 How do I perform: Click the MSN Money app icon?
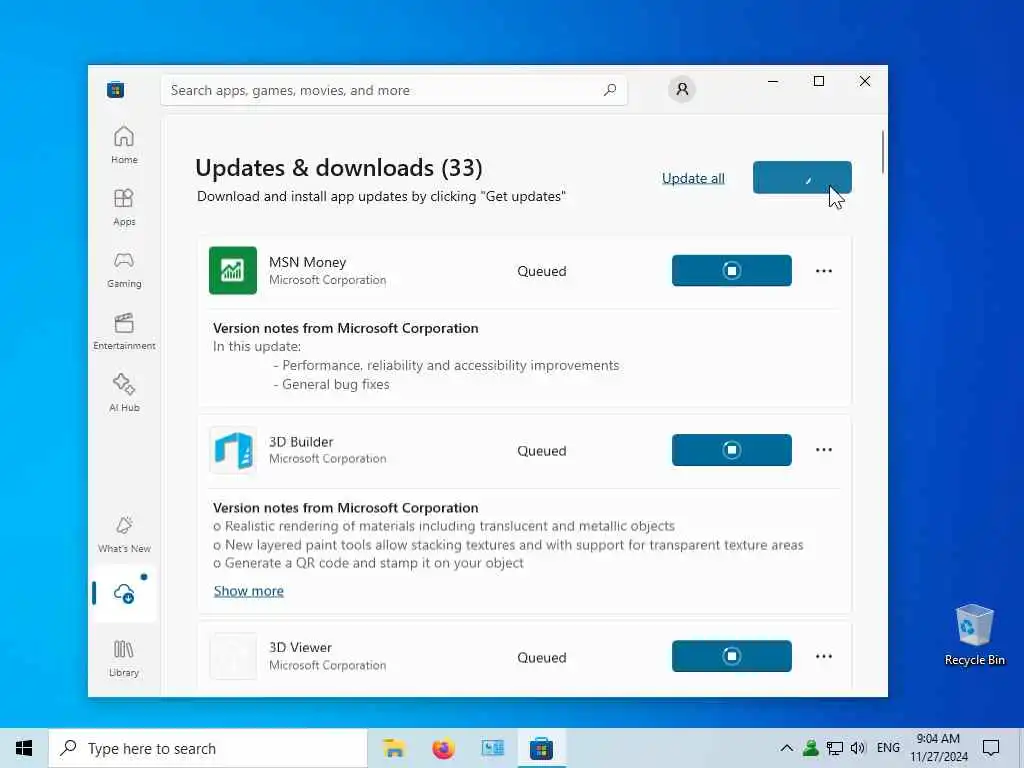pyautogui.click(x=232, y=270)
